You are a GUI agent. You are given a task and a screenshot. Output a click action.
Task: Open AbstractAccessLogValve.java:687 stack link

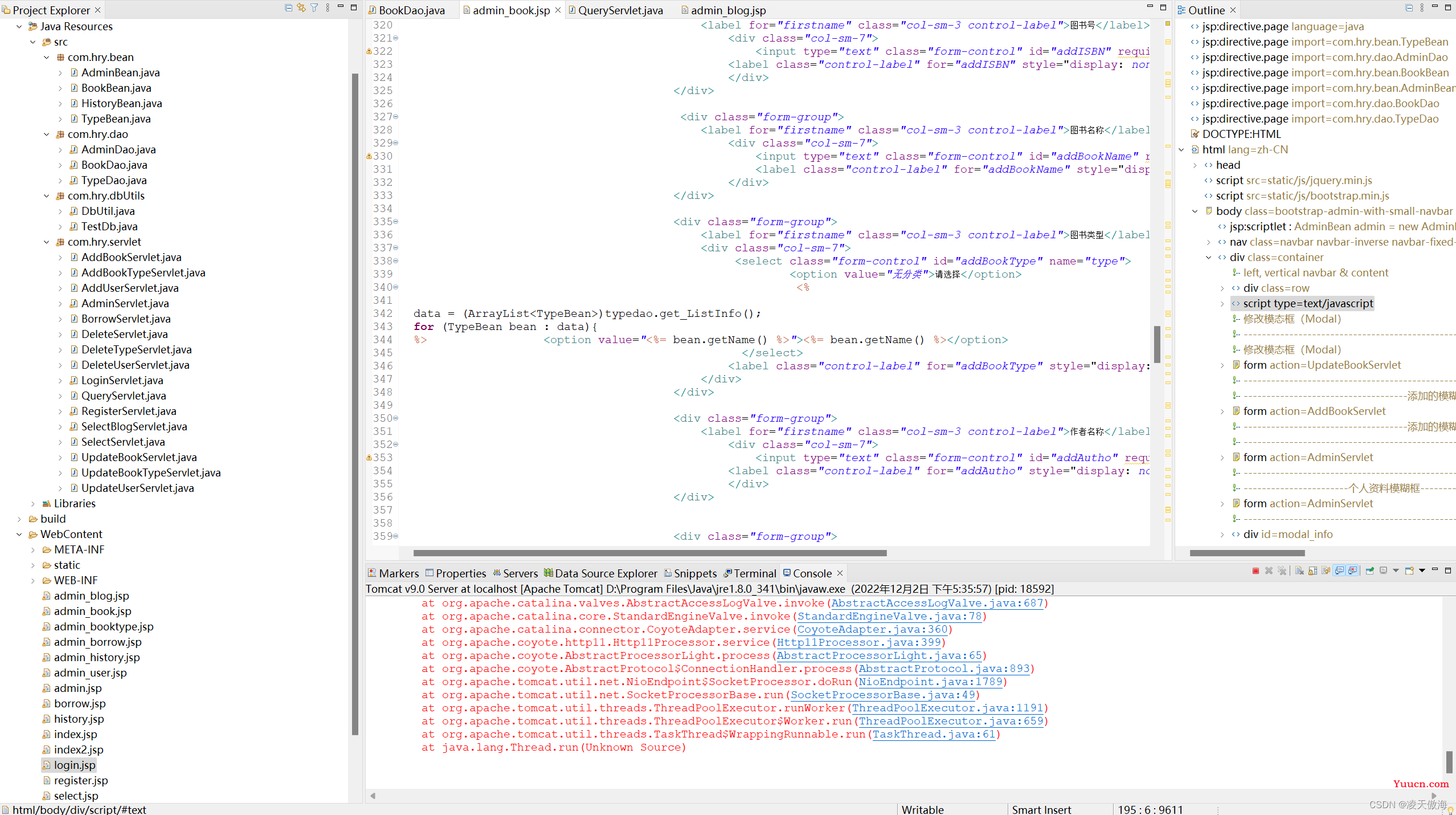pyautogui.click(x=937, y=603)
